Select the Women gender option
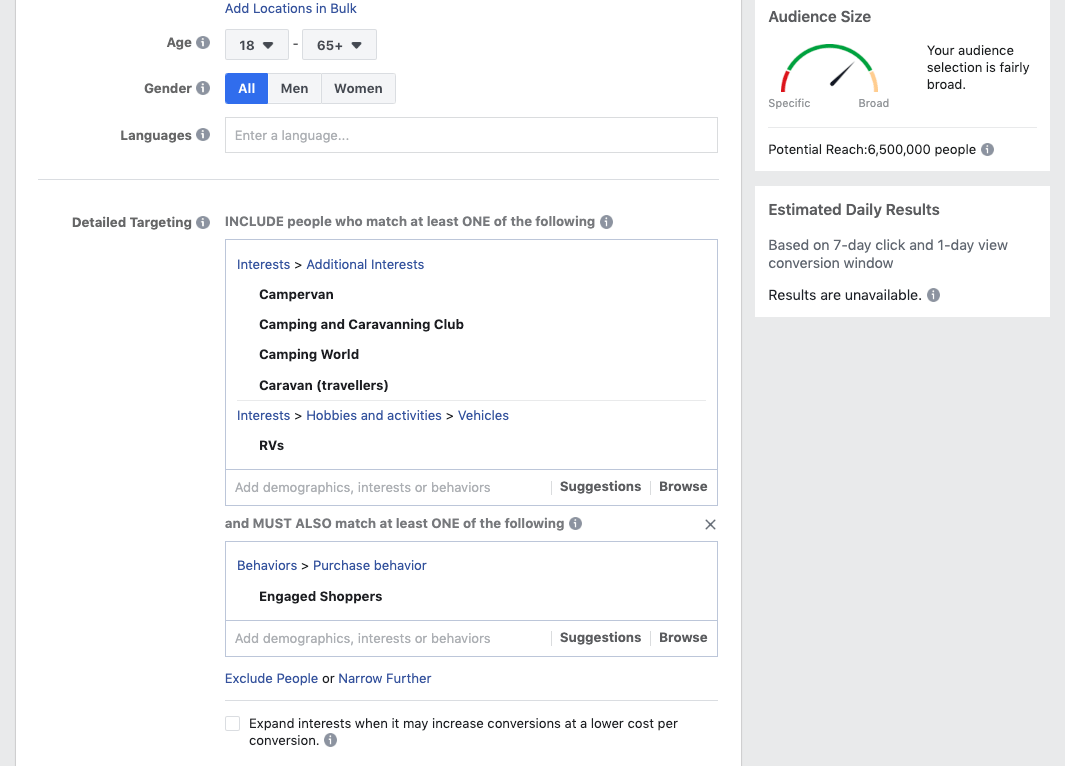 coord(358,89)
